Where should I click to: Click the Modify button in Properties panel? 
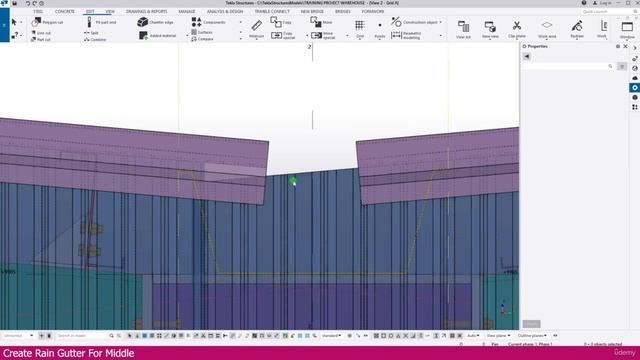(531, 324)
